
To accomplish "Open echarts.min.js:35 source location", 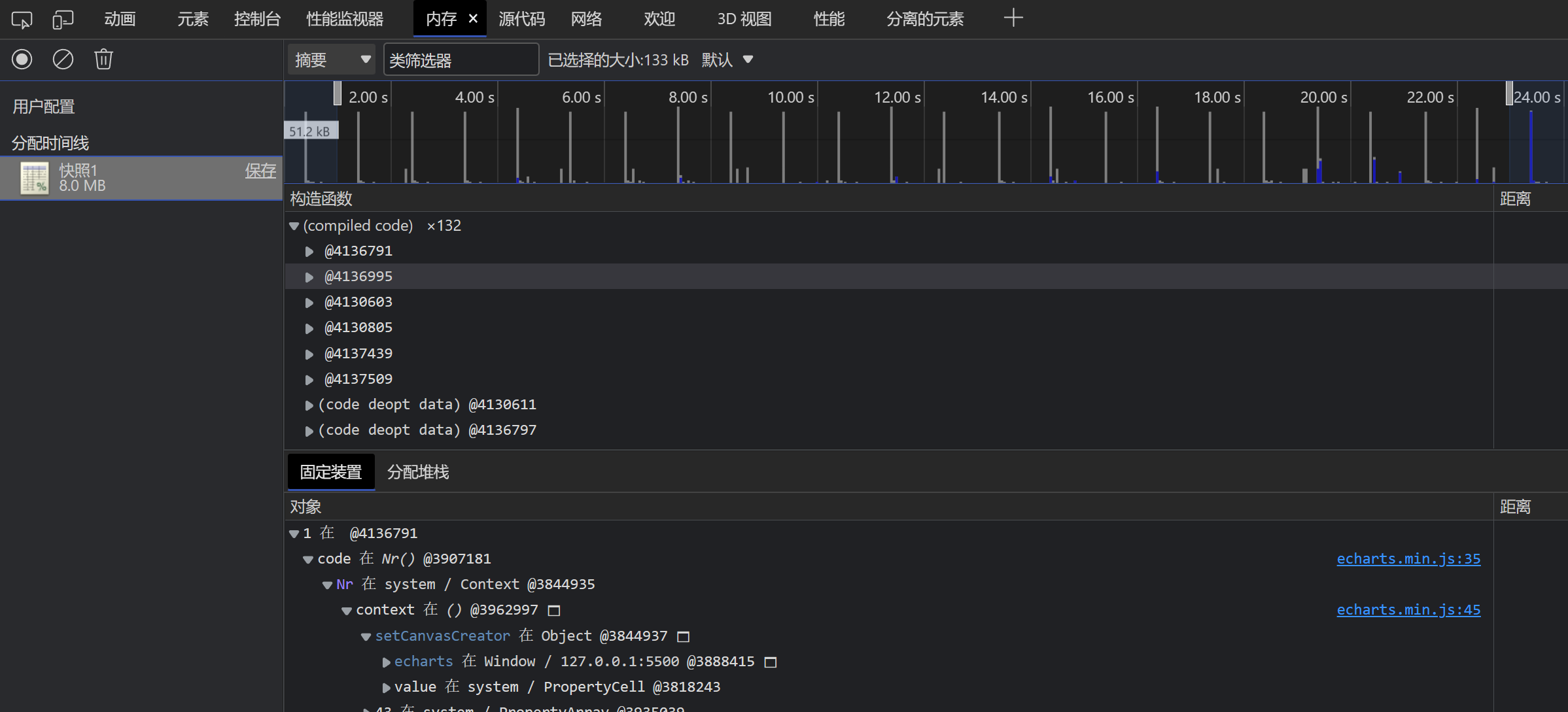I will pos(1408,558).
